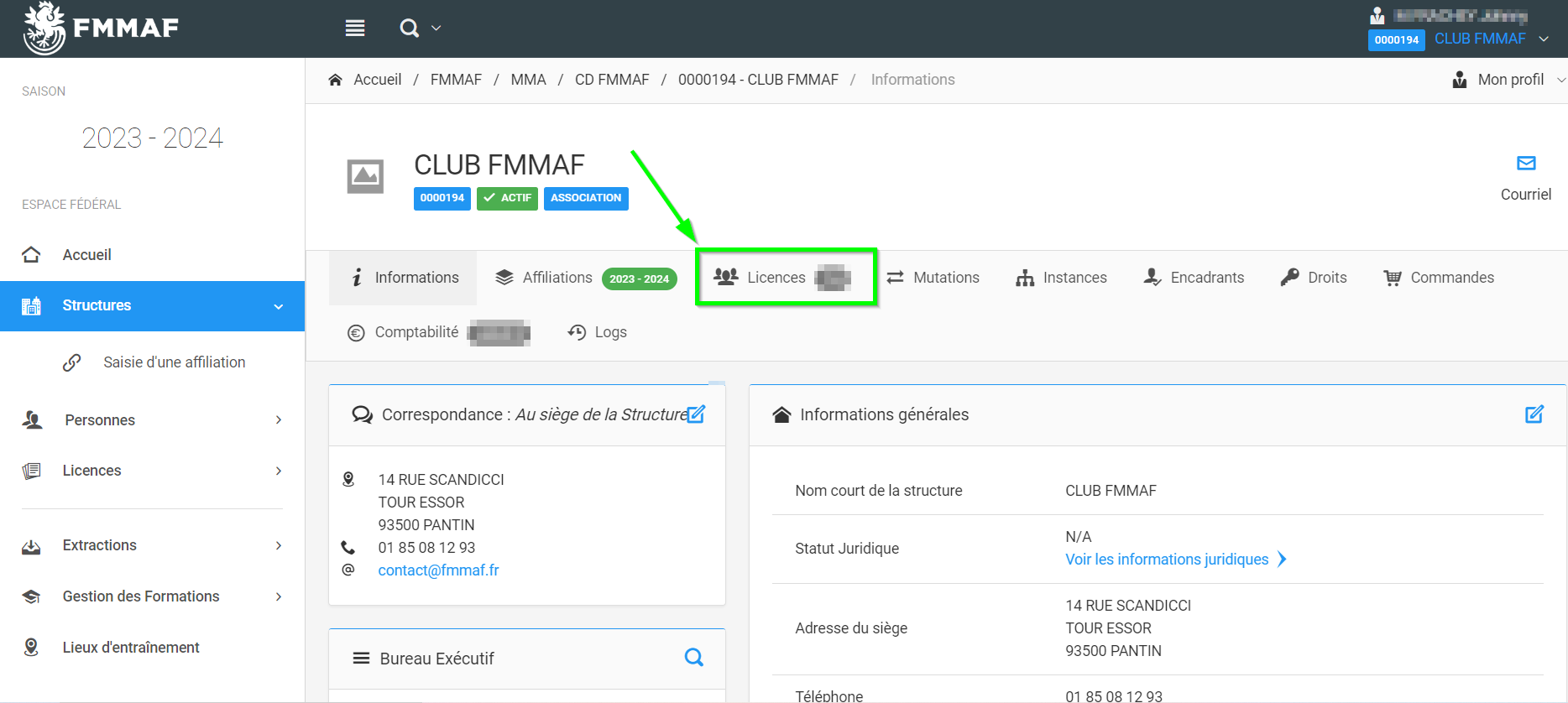The image size is (1568, 703).
Task: Open Mon profil dropdown
Action: click(1509, 80)
